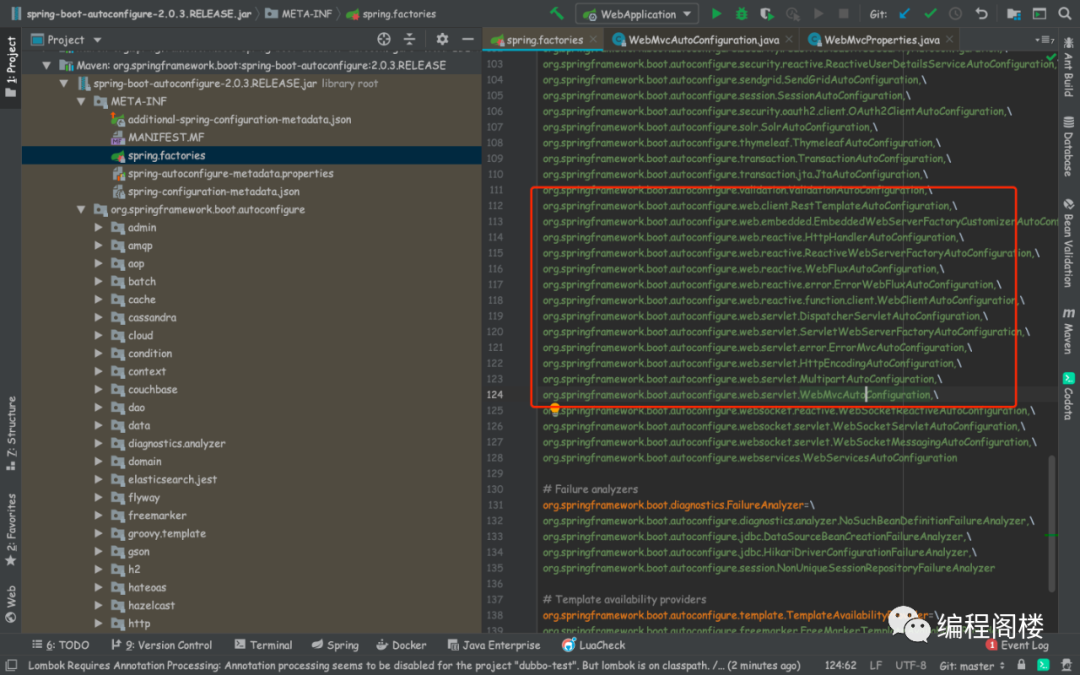Commit changes with the Git checkmark icon

[930, 14]
